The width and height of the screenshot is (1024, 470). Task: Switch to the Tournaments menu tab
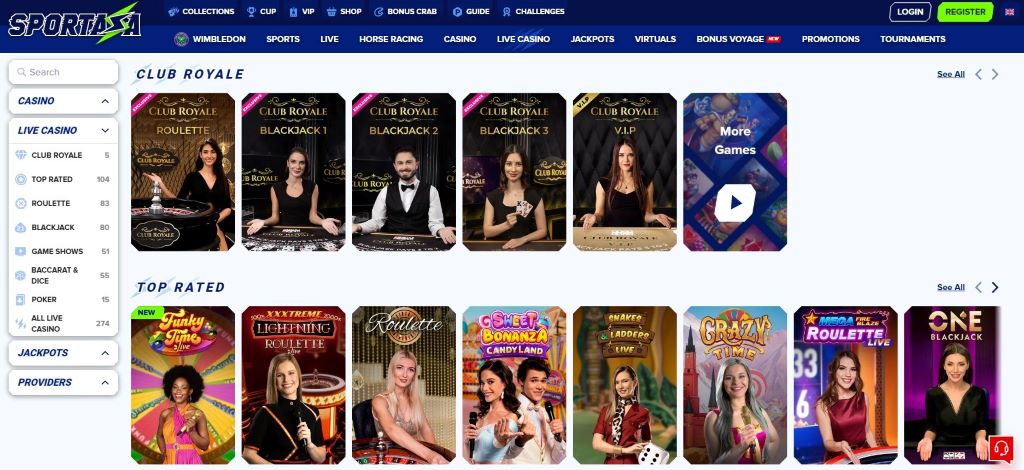pyautogui.click(x=912, y=39)
